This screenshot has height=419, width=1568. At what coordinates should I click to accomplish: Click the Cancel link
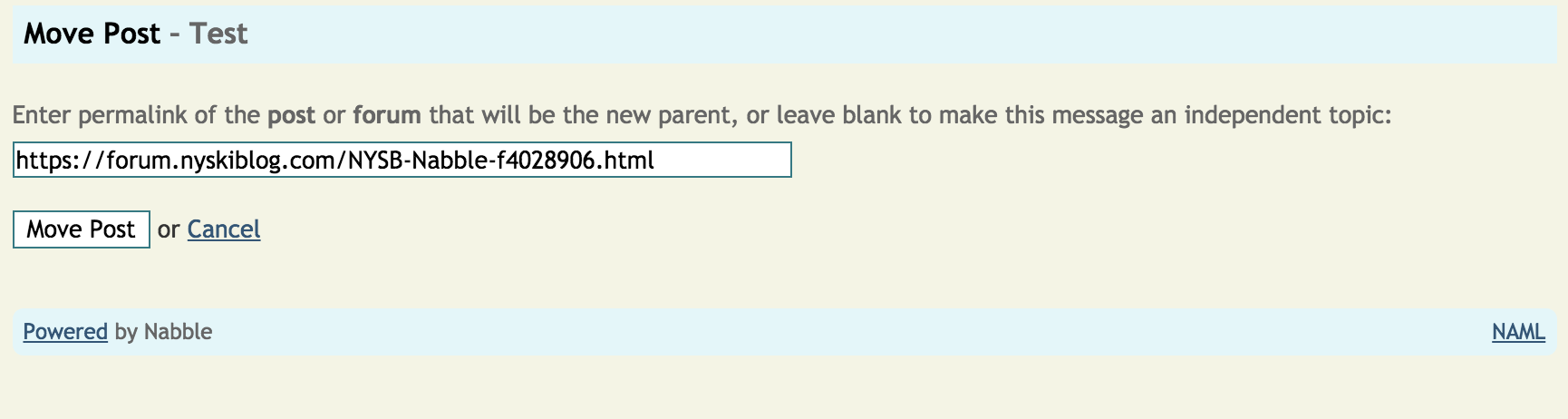coord(224,229)
